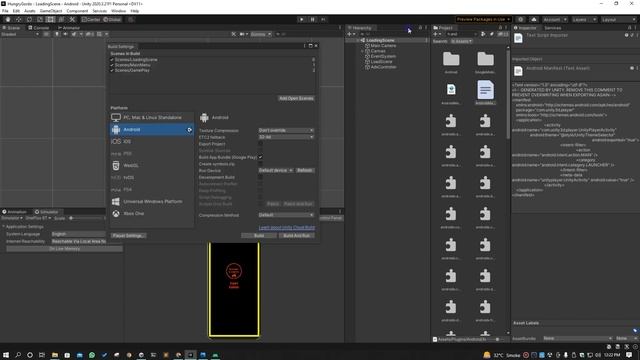Image resolution: width=640 pixels, height=360 pixels.
Task: Select the Hand tool in toolbar
Action: (x=7, y=19)
